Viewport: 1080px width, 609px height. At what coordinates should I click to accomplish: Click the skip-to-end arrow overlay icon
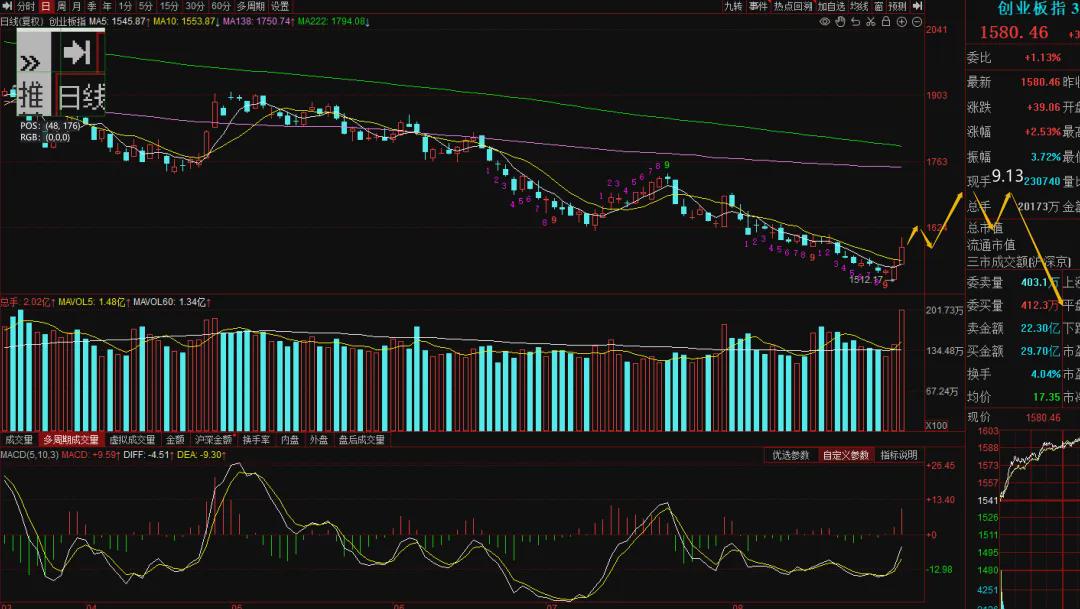click(76, 52)
